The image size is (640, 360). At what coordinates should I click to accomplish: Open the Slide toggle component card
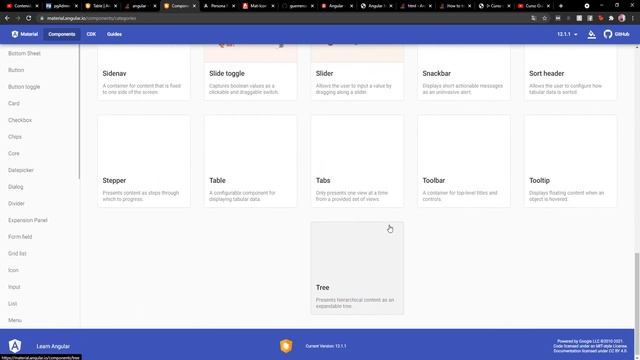250,73
